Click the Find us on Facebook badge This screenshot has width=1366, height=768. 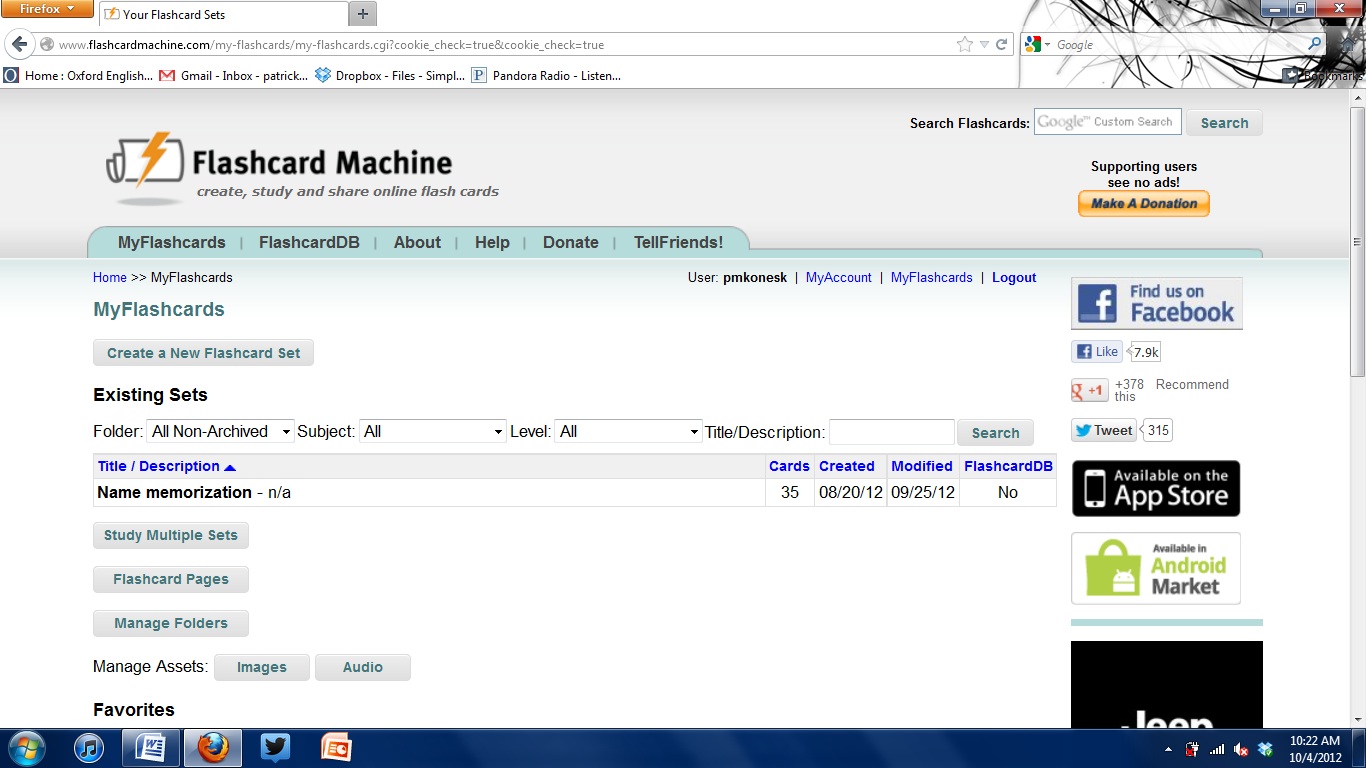click(1157, 303)
